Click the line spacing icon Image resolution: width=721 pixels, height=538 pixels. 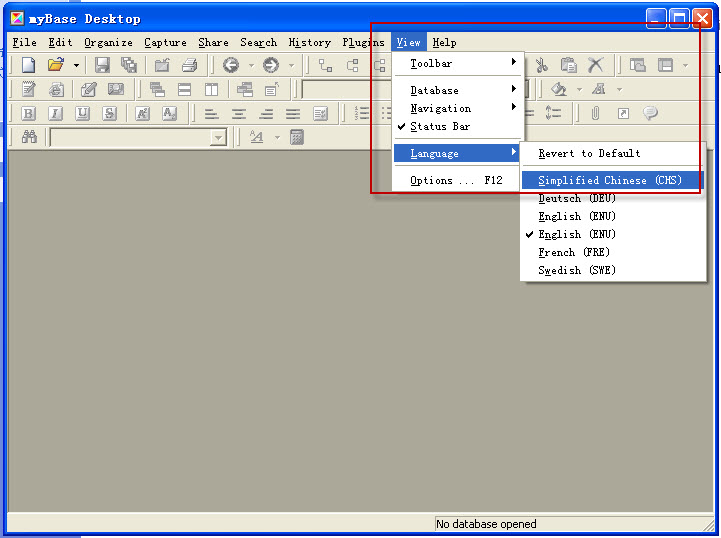tap(553, 113)
